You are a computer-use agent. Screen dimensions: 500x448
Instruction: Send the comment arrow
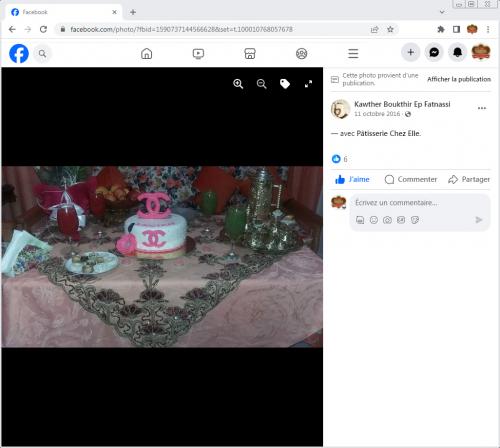tap(479, 220)
